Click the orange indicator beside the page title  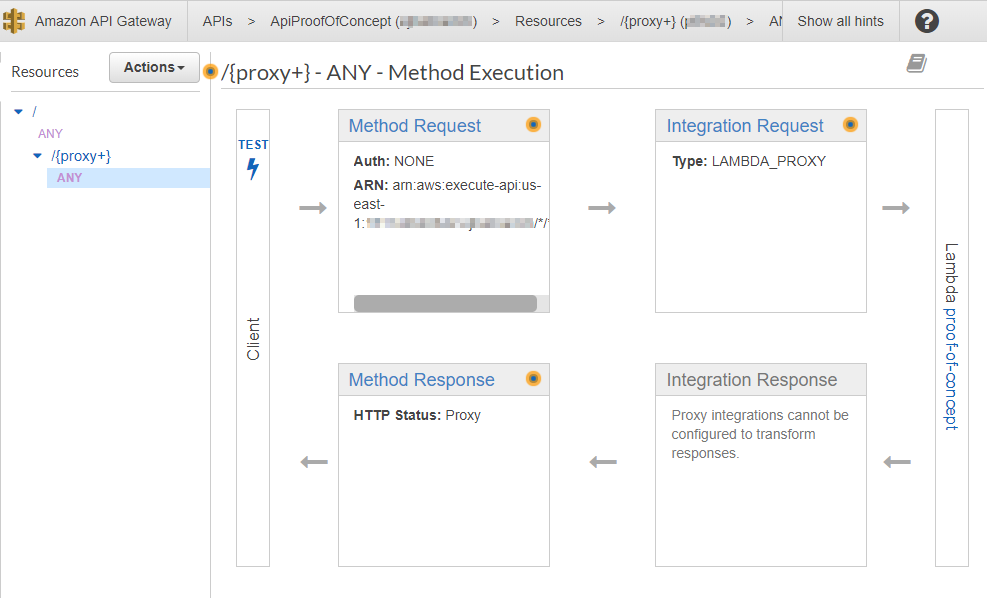210,72
